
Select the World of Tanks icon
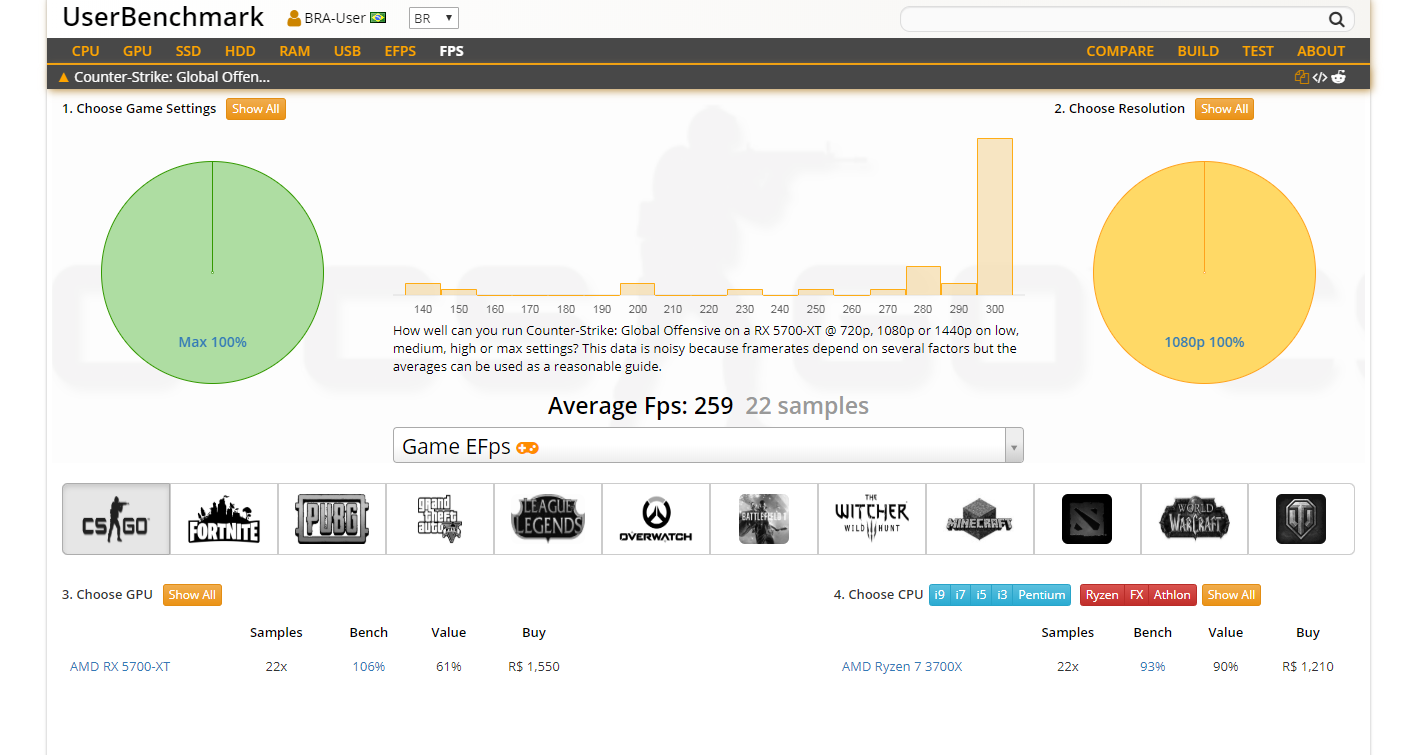(1301, 519)
